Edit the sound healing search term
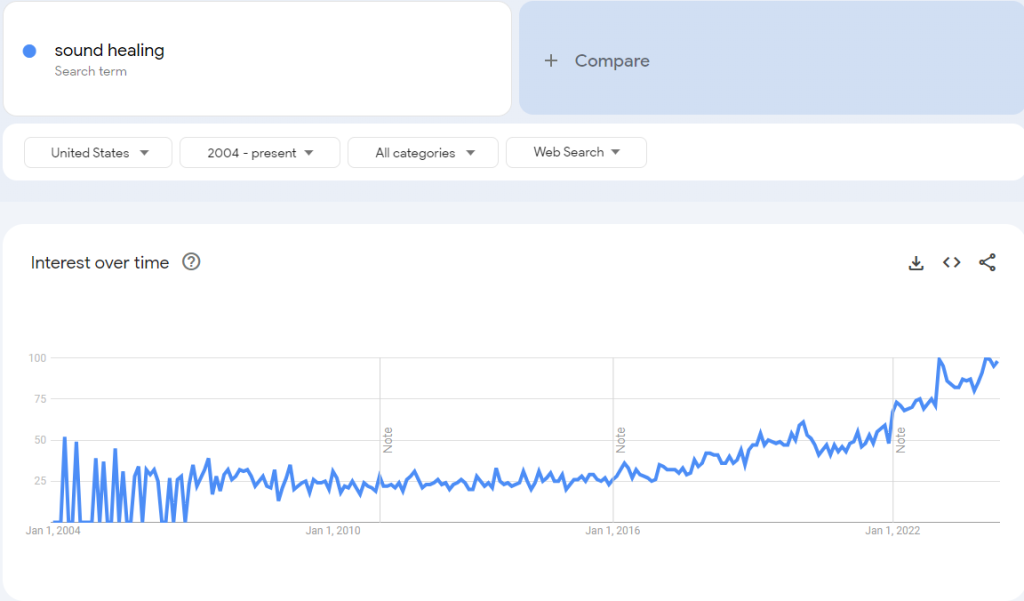Screen dimensions: 1024x601 point(109,50)
